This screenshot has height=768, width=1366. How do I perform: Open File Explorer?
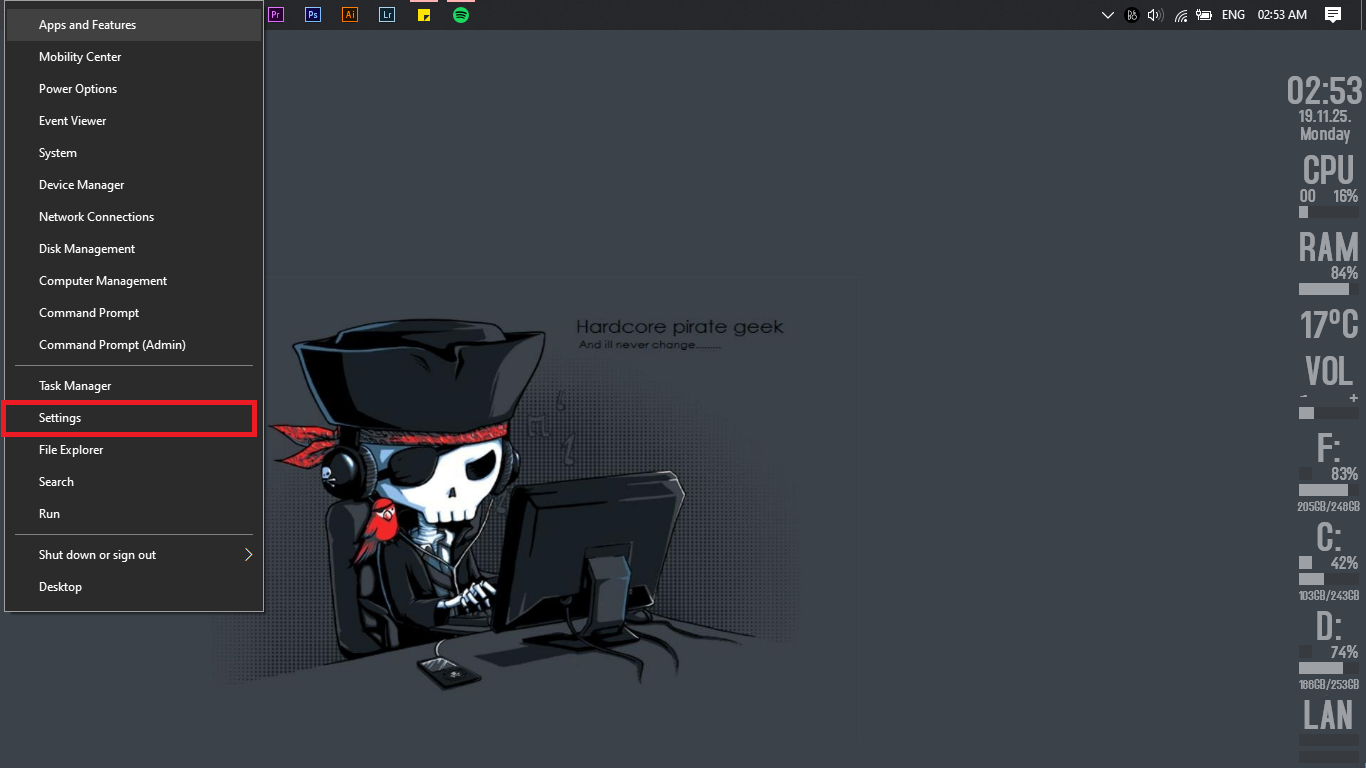pyautogui.click(x=134, y=450)
